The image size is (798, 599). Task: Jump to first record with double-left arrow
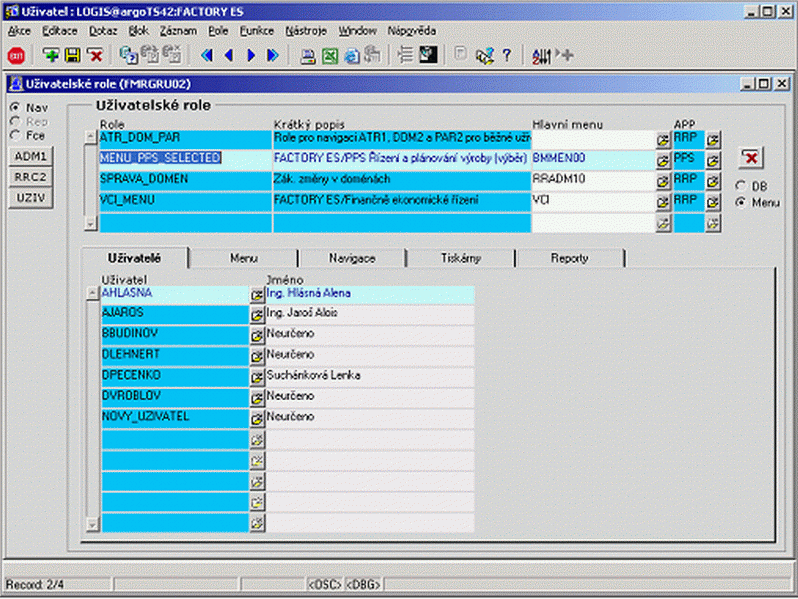(207, 55)
